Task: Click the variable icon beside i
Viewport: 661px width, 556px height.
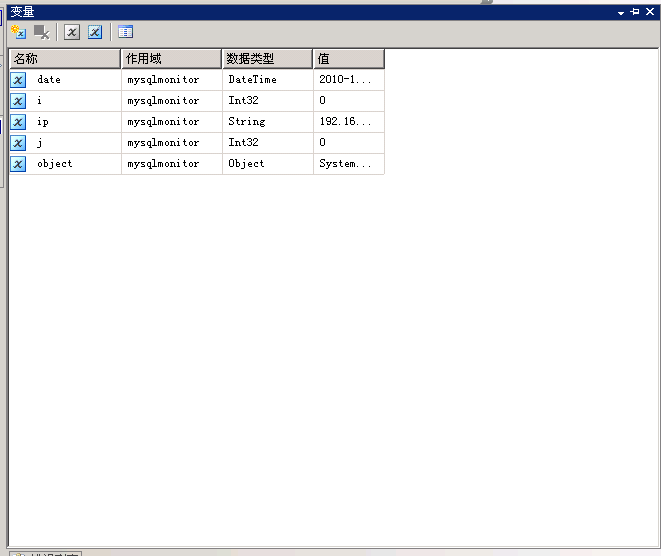Action: [18, 101]
